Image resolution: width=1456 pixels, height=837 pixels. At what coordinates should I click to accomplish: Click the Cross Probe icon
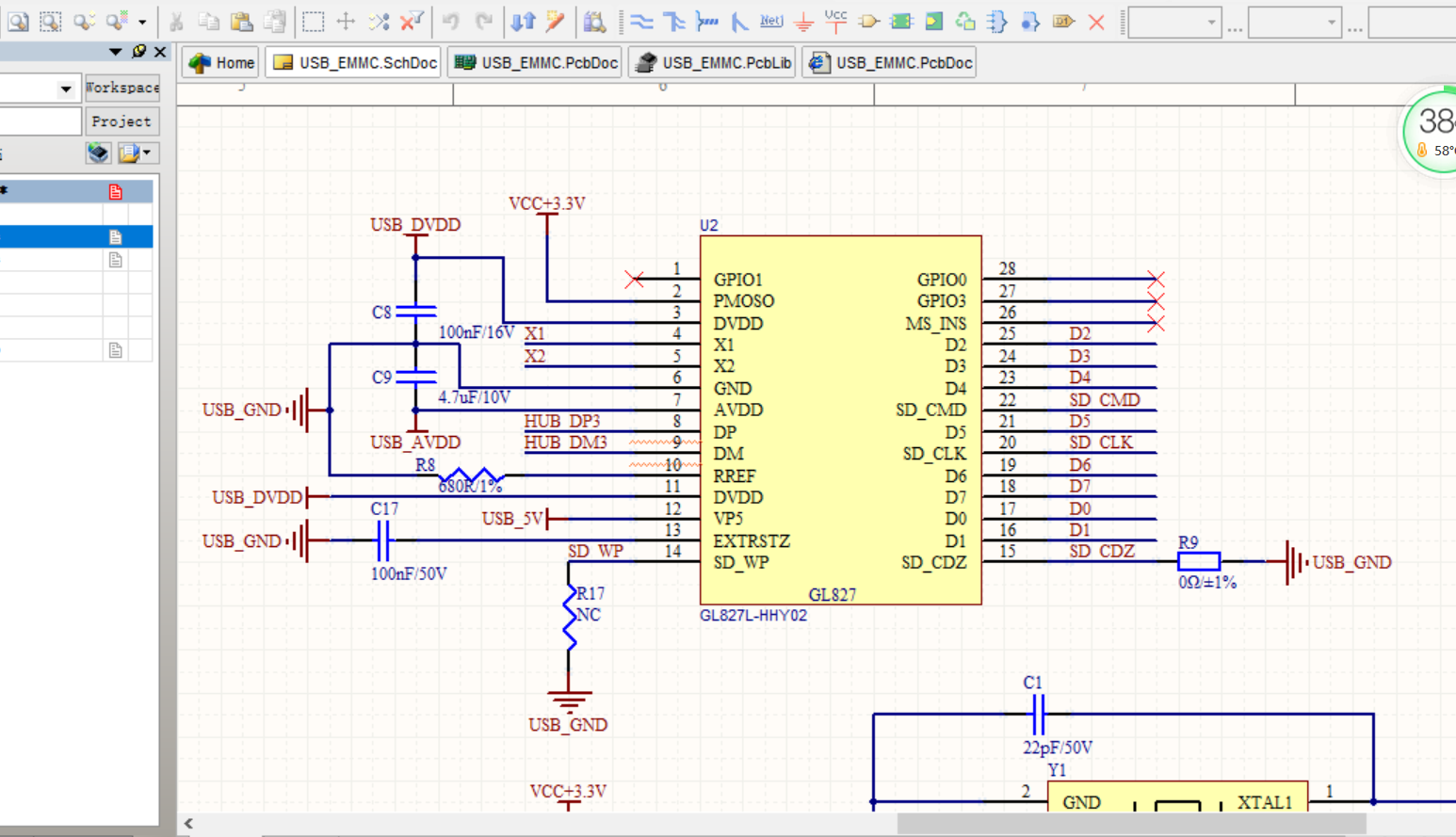coord(556,21)
